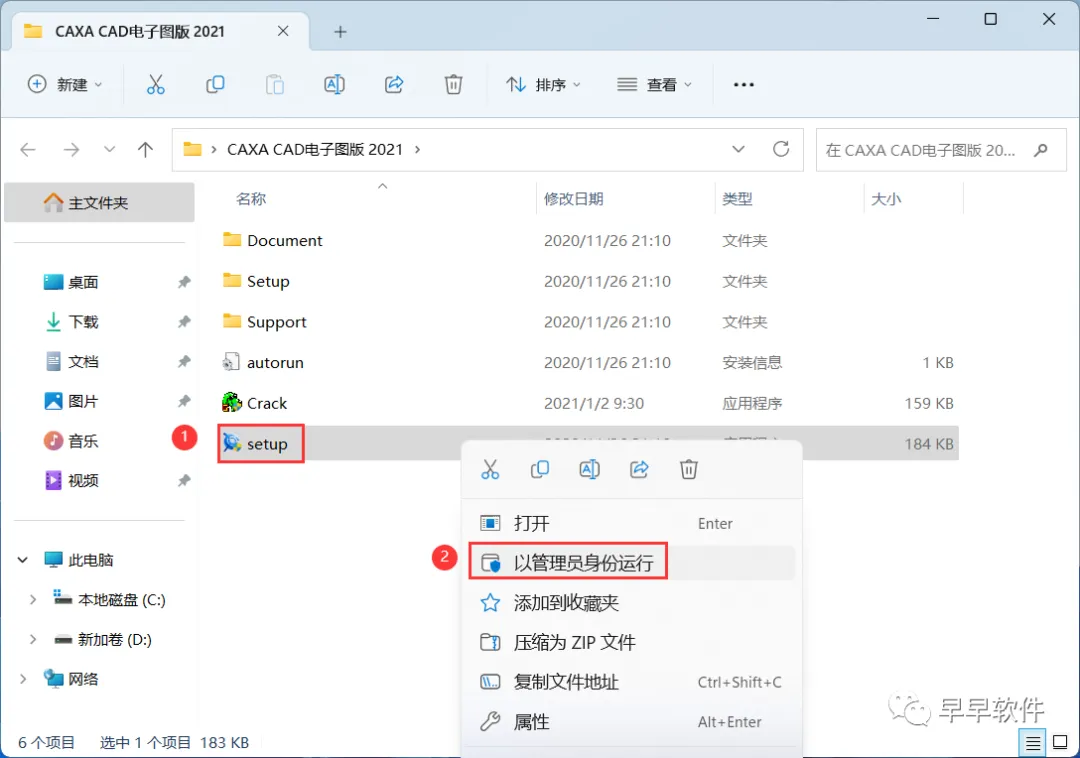Select the Crack application icon
This screenshot has height=758, width=1080.
231,402
